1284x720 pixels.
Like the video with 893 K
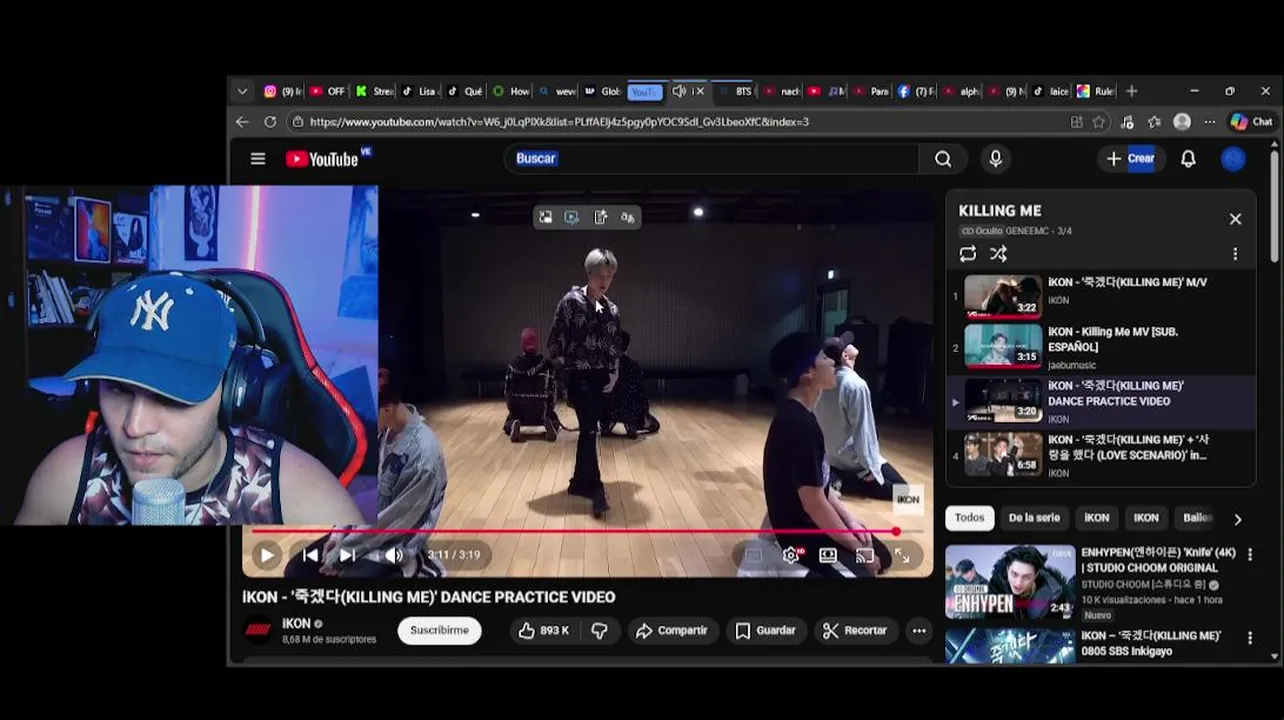(543, 631)
